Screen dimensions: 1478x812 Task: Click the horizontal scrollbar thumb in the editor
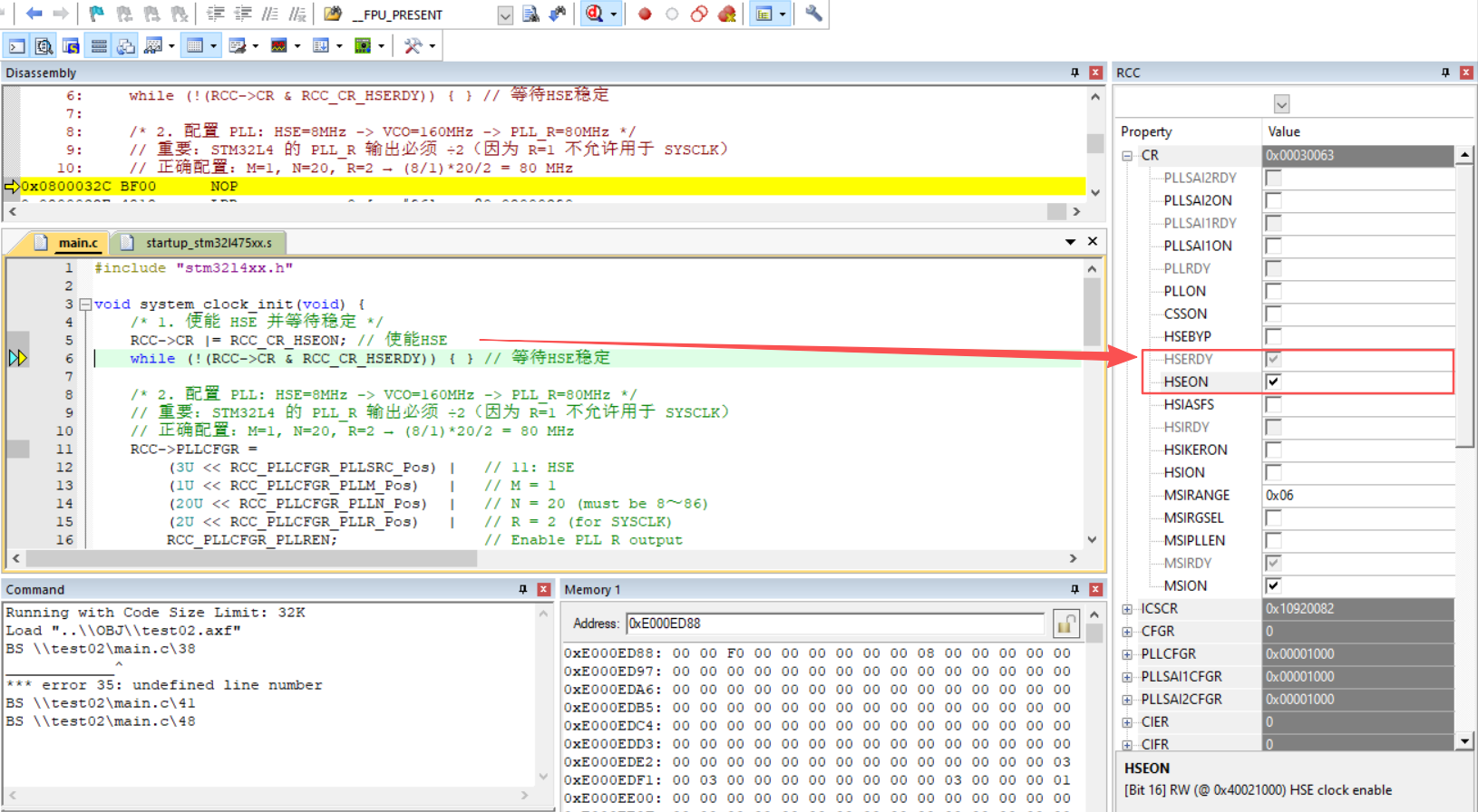[251, 558]
